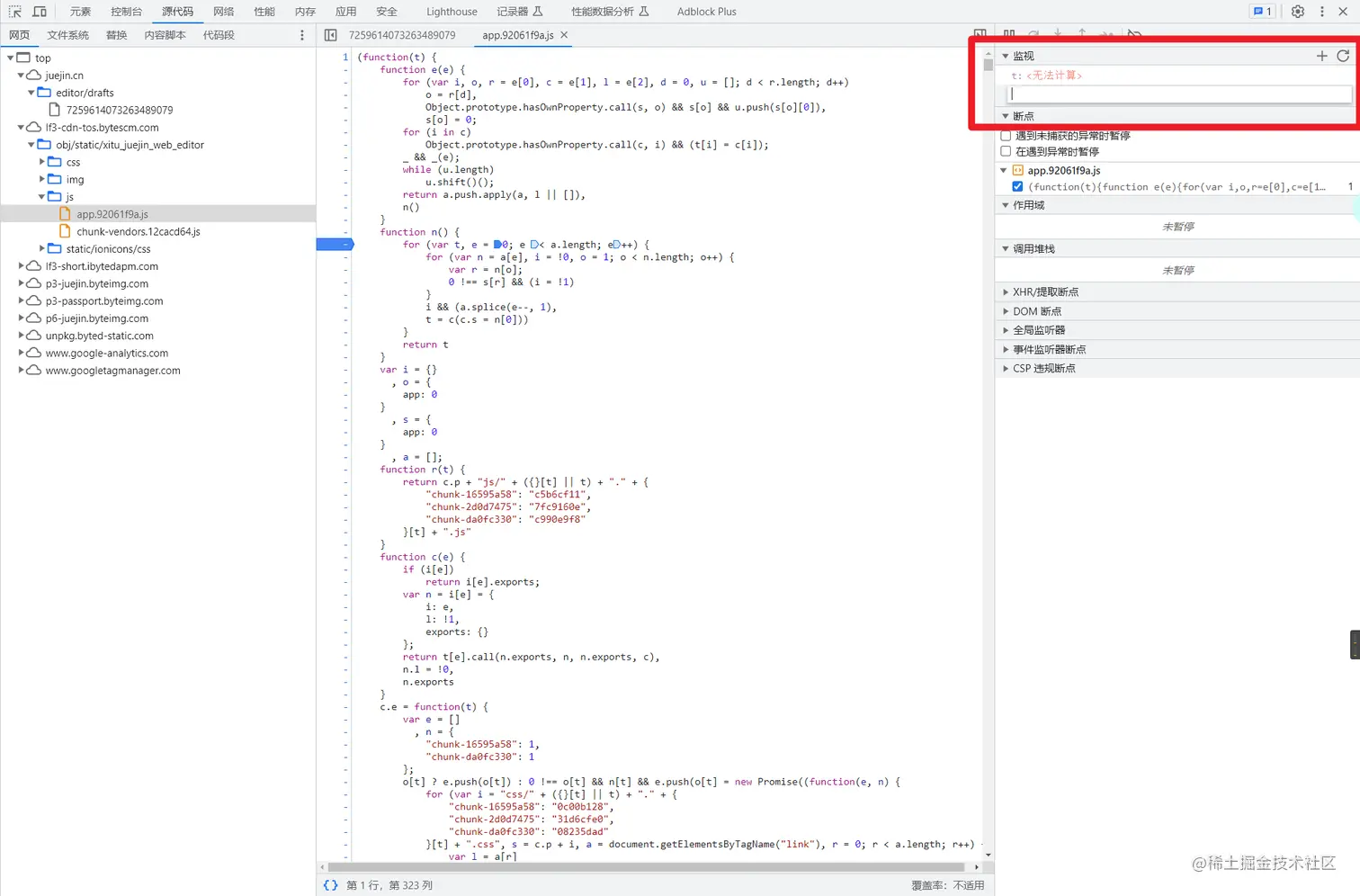1360x896 pixels.
Task: Collapse the editor/drafts folder
Action: (x=31, y=93)
